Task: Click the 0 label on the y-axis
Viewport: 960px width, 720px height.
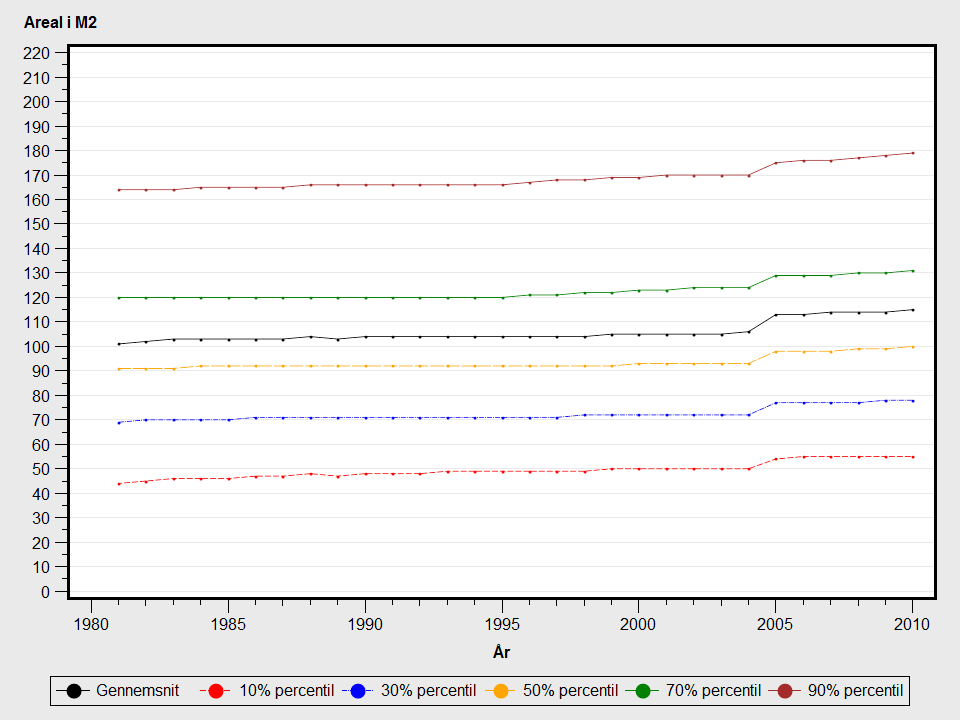Action: (x=44, y=592)
